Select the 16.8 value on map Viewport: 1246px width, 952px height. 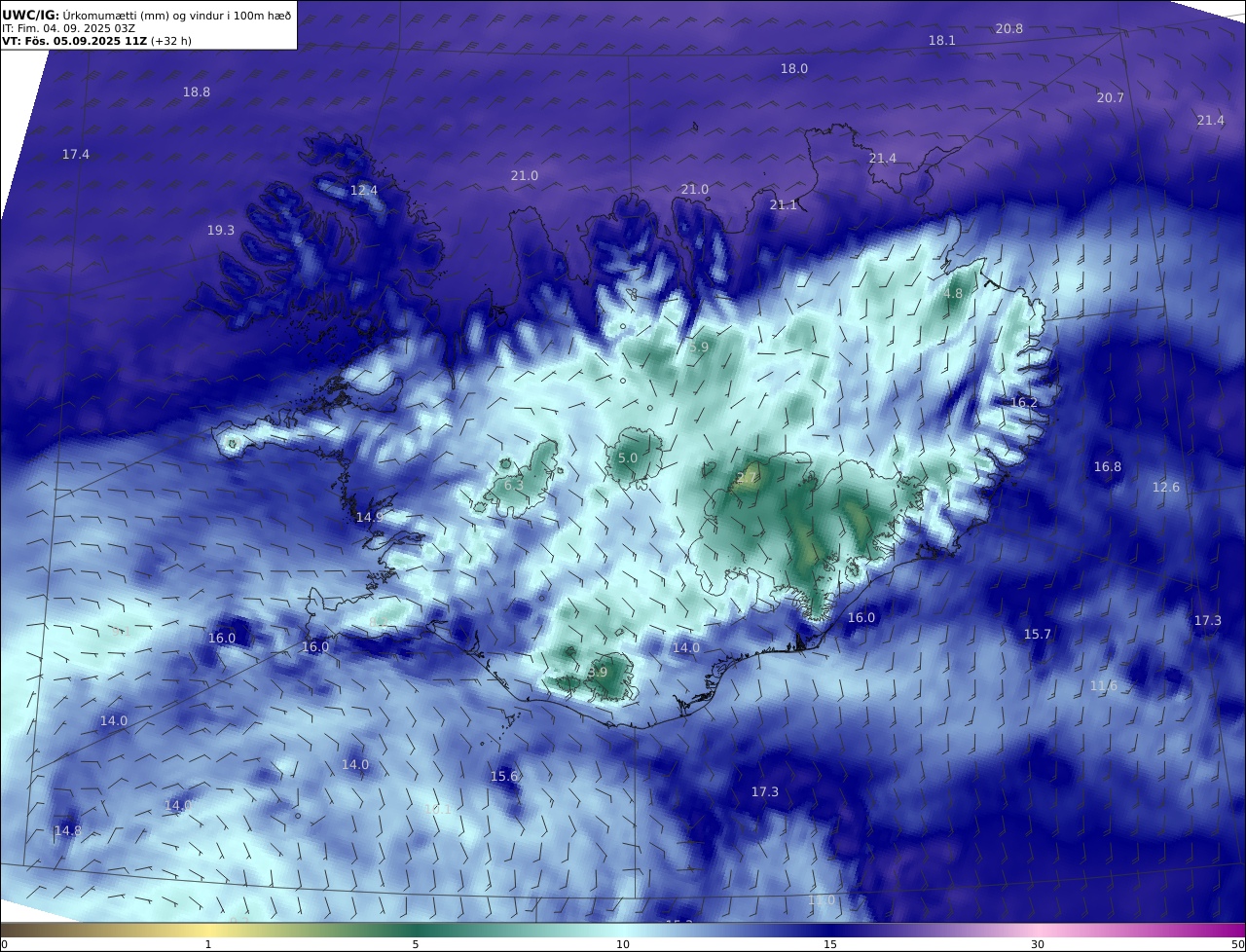1108,466
